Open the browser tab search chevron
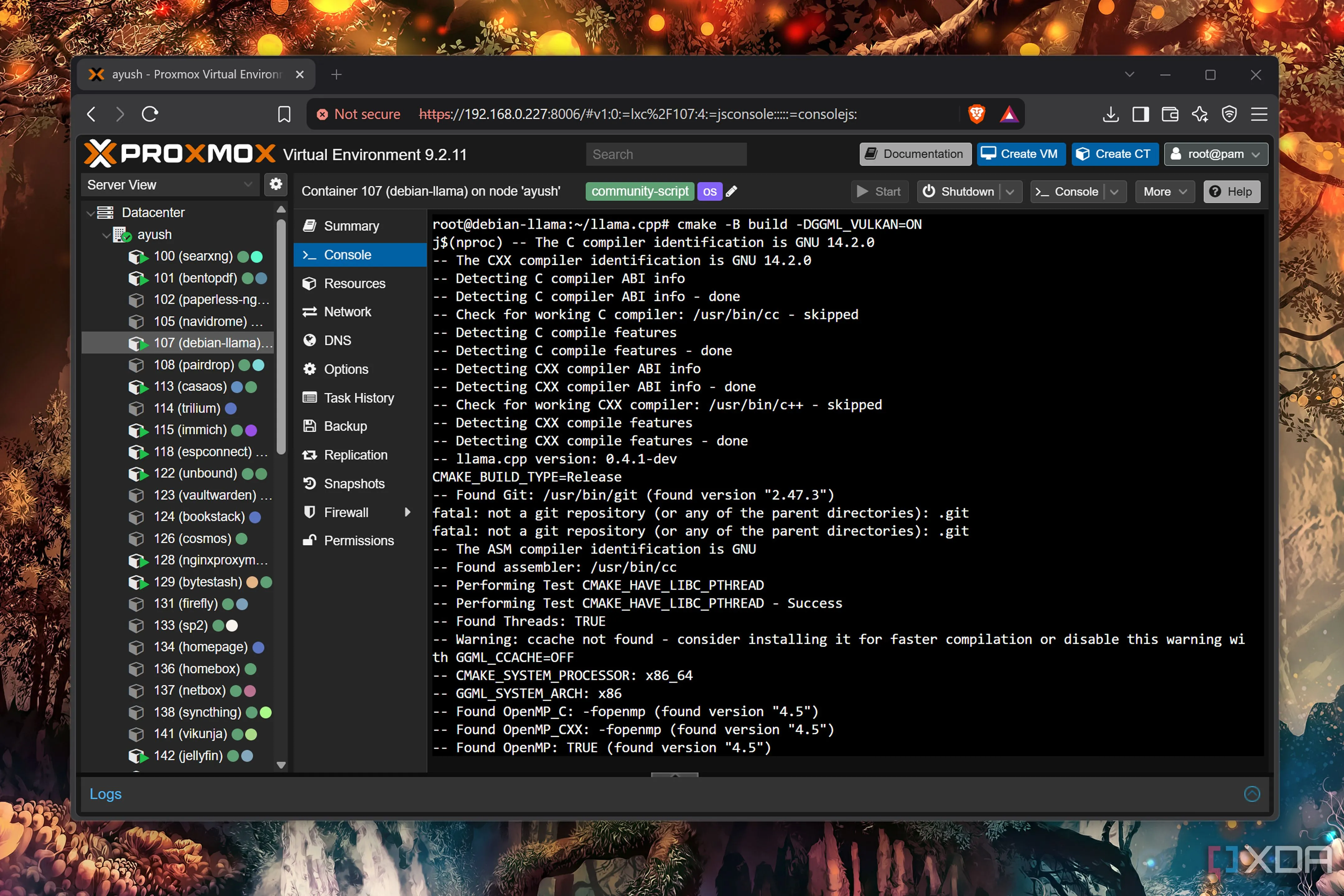1344x896 pixels. click(x=1129, y=74)
